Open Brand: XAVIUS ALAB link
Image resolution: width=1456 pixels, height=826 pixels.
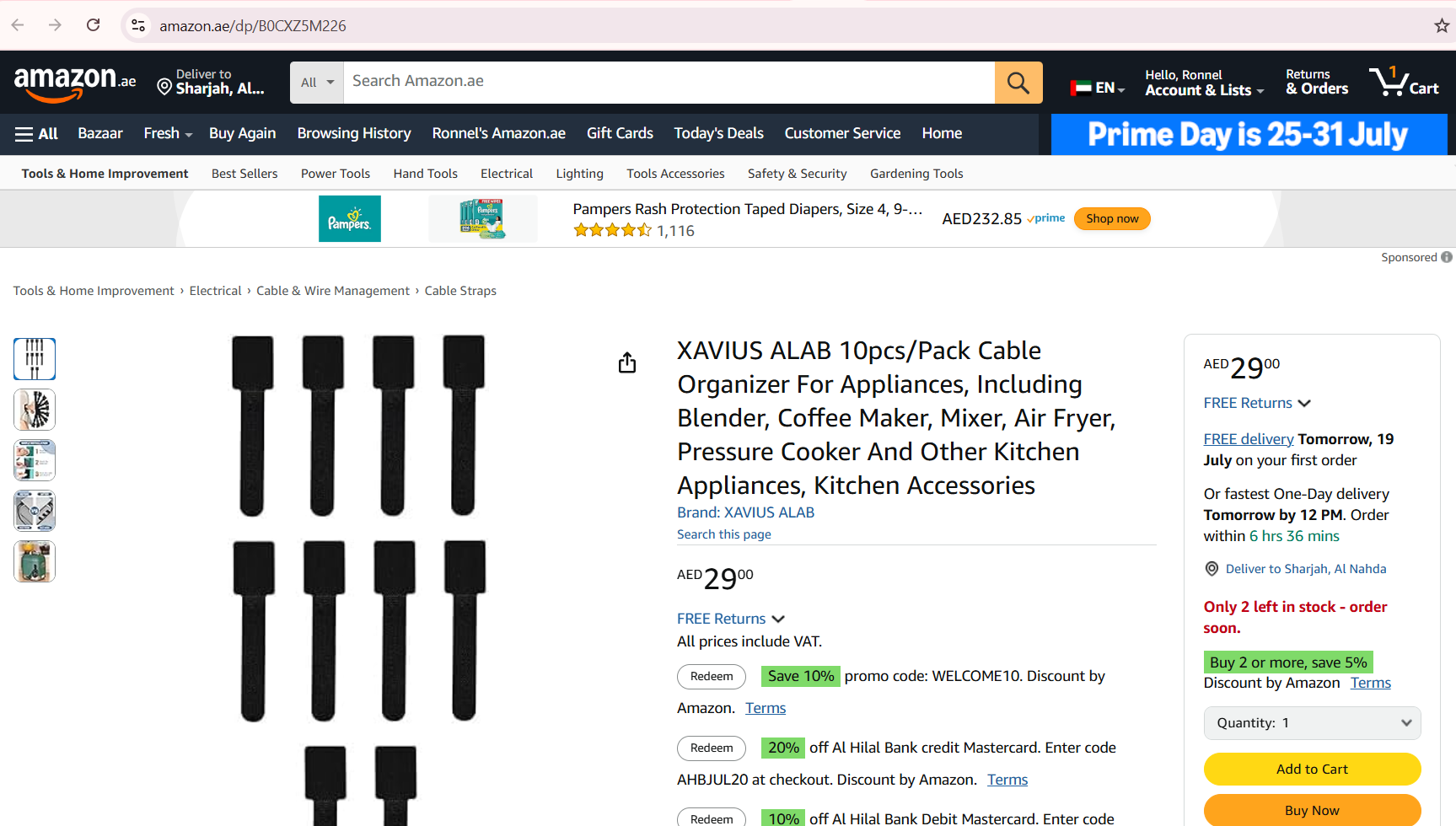tap(745, 512)
